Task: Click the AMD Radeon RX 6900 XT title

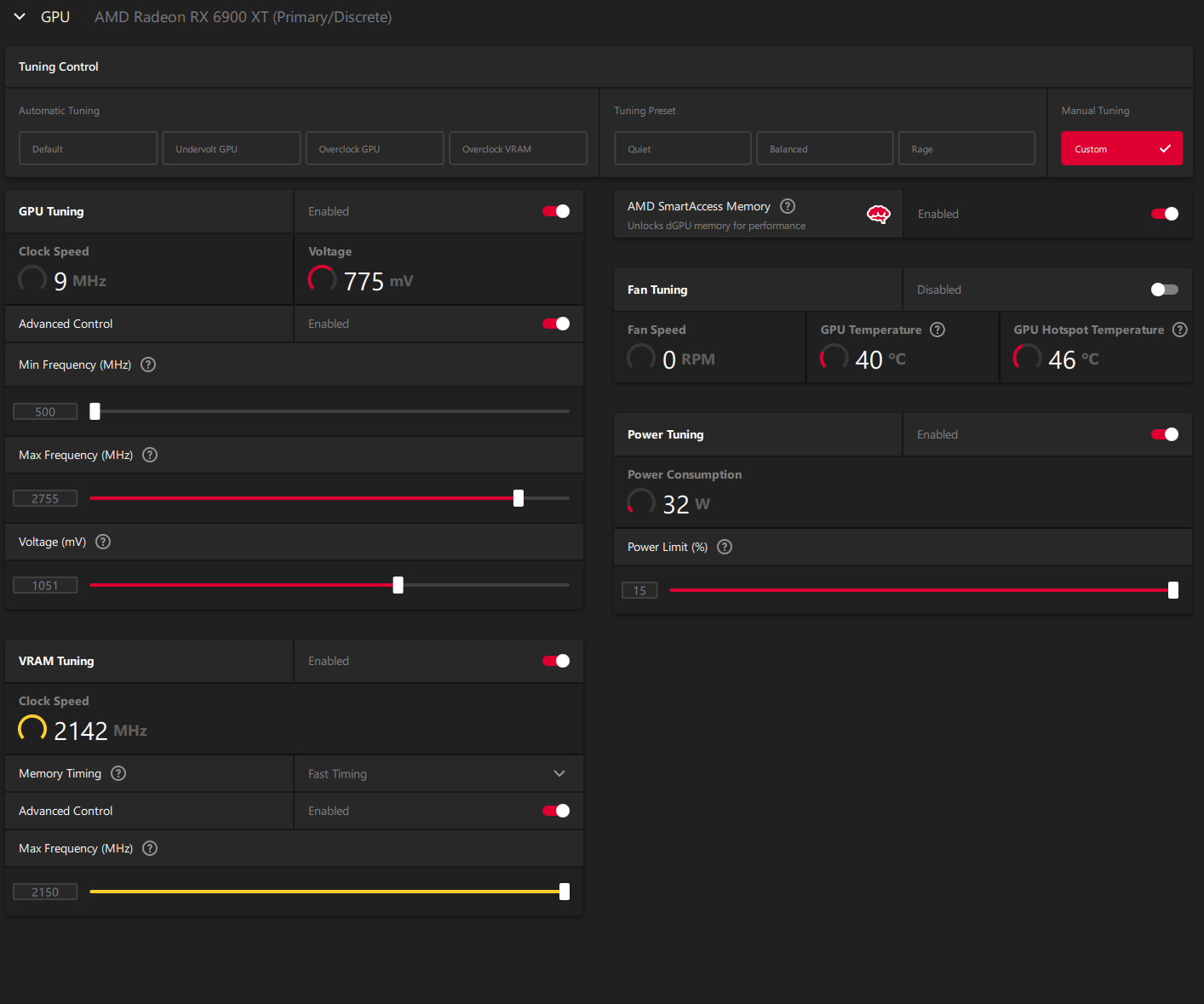Action: pos(244,17)
